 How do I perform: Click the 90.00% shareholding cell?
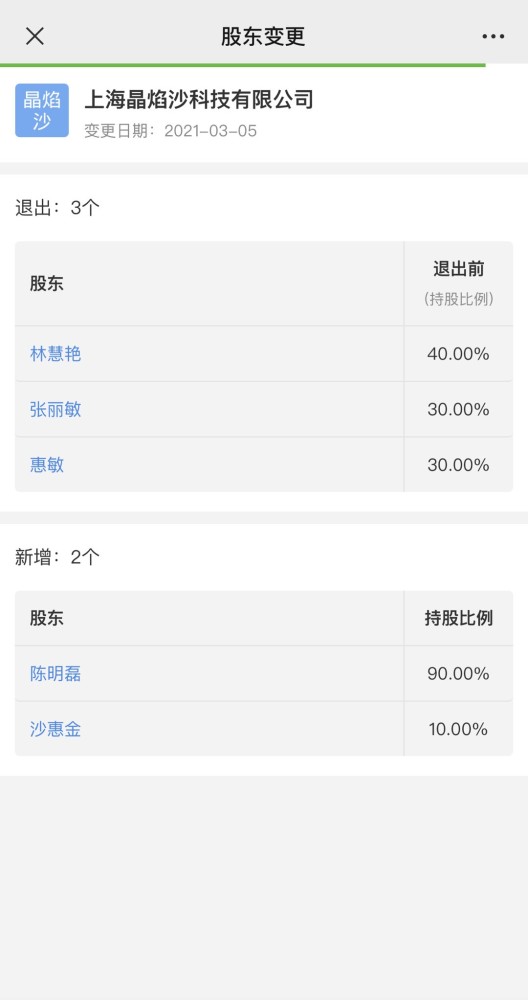[x=458, y=674]
